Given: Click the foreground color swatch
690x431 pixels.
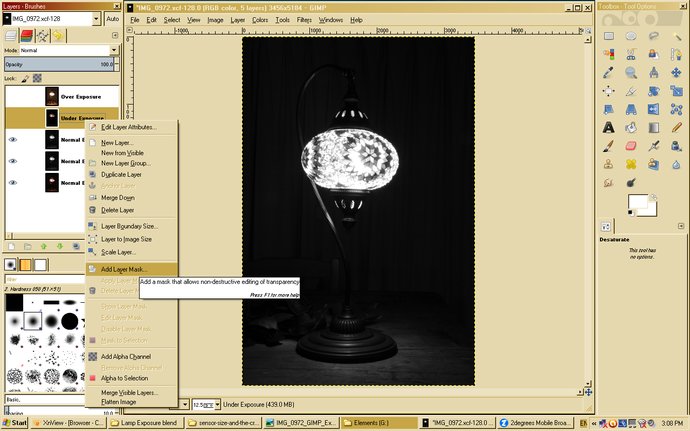Looking at the screenshot, I should pos(638,203).
